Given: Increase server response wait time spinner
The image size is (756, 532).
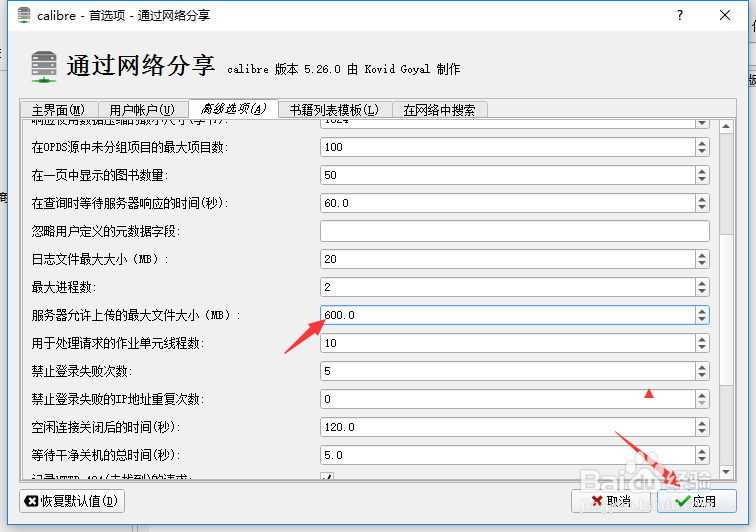Looking at the screenshot, I should click(702, 199).
